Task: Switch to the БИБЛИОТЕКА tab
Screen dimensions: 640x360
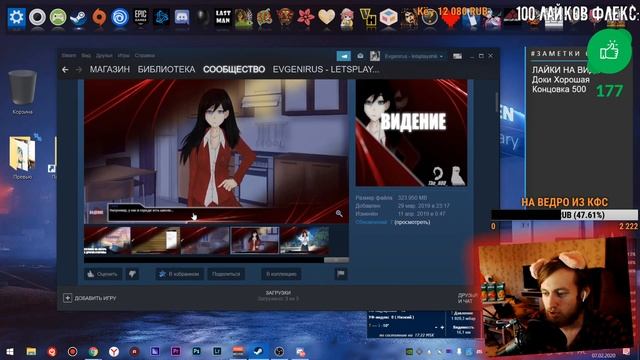Action: point(167,69)
